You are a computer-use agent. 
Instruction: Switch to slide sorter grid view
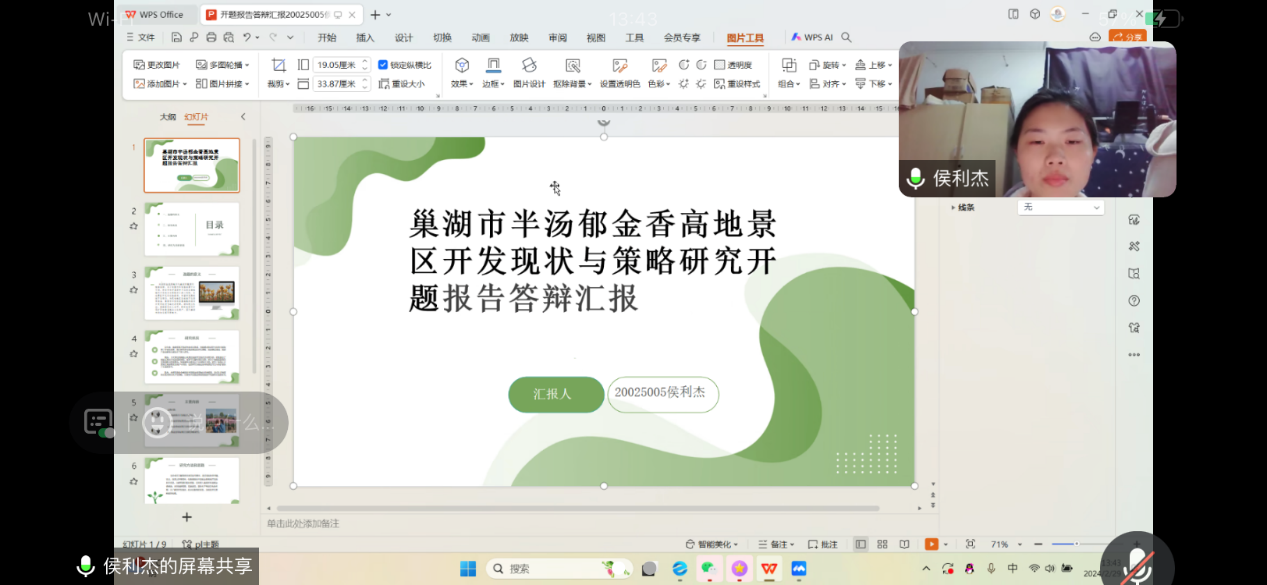[882, 544]
